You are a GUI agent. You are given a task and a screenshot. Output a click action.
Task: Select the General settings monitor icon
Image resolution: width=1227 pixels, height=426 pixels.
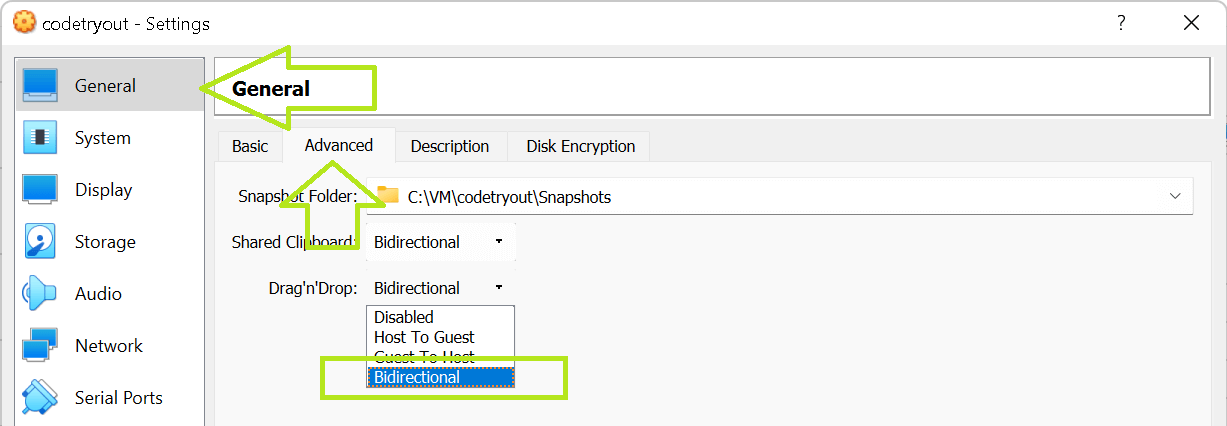click(x=40, y=86)
